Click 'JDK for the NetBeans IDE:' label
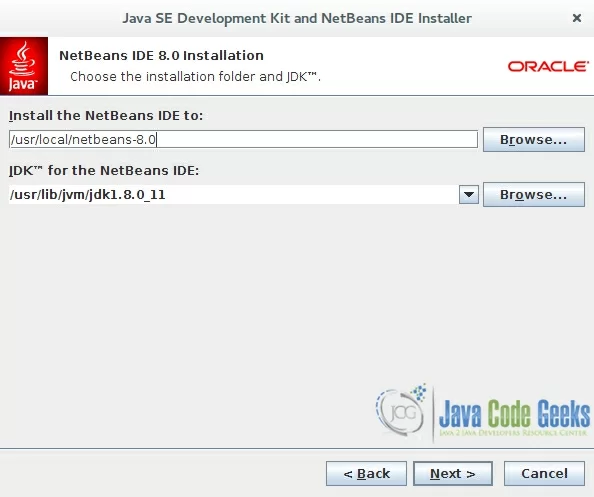594x497 pixels. click(104, 170)
